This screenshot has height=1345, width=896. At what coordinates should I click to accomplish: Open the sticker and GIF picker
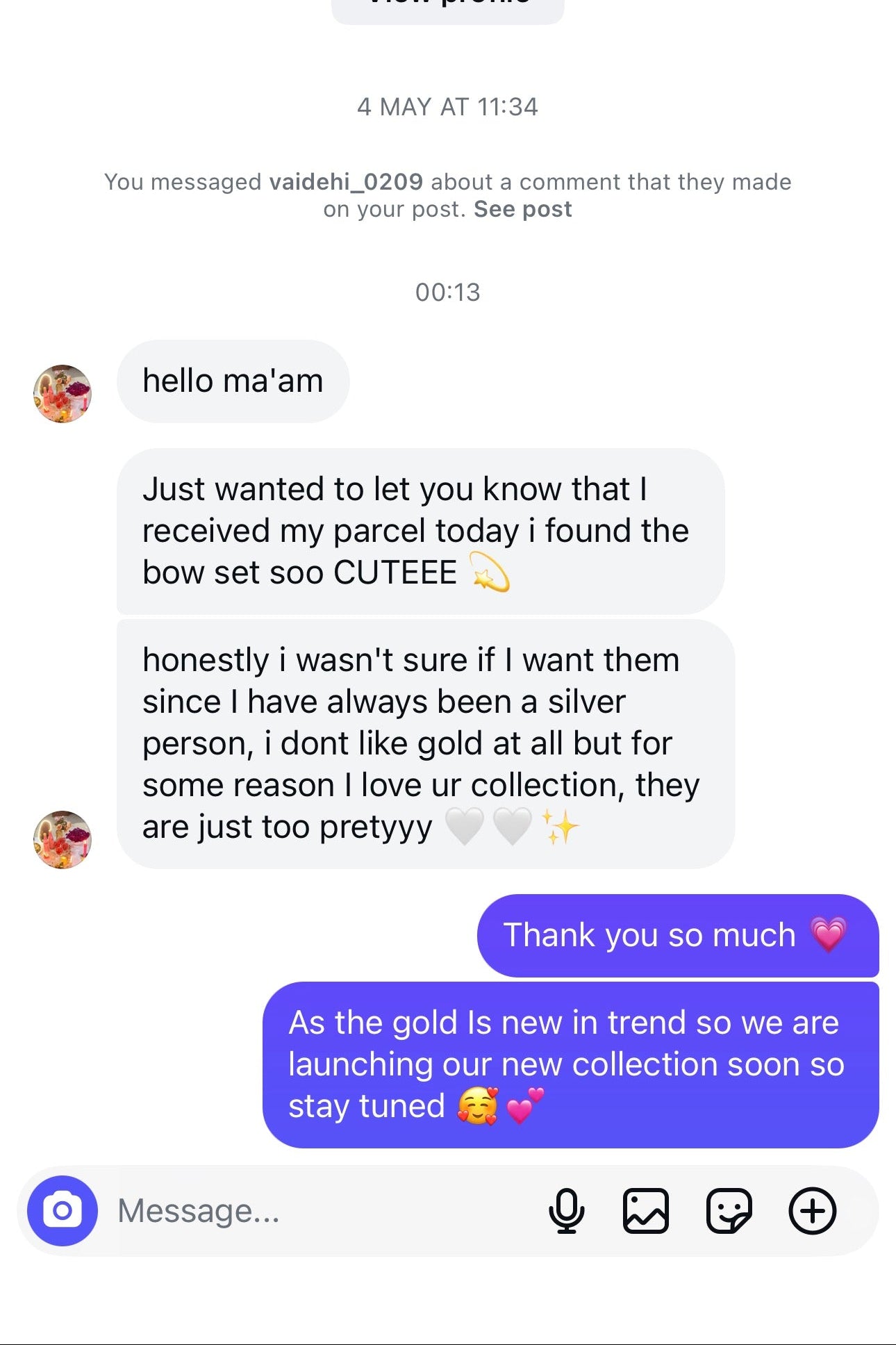pyautogui.click(x=729, y=1211)
